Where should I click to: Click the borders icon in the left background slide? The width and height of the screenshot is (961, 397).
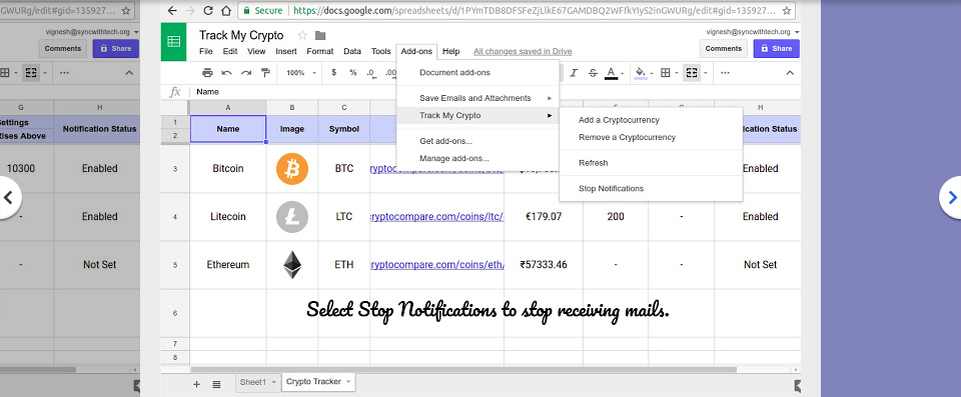pyautogui.click(x=4, y=73)
